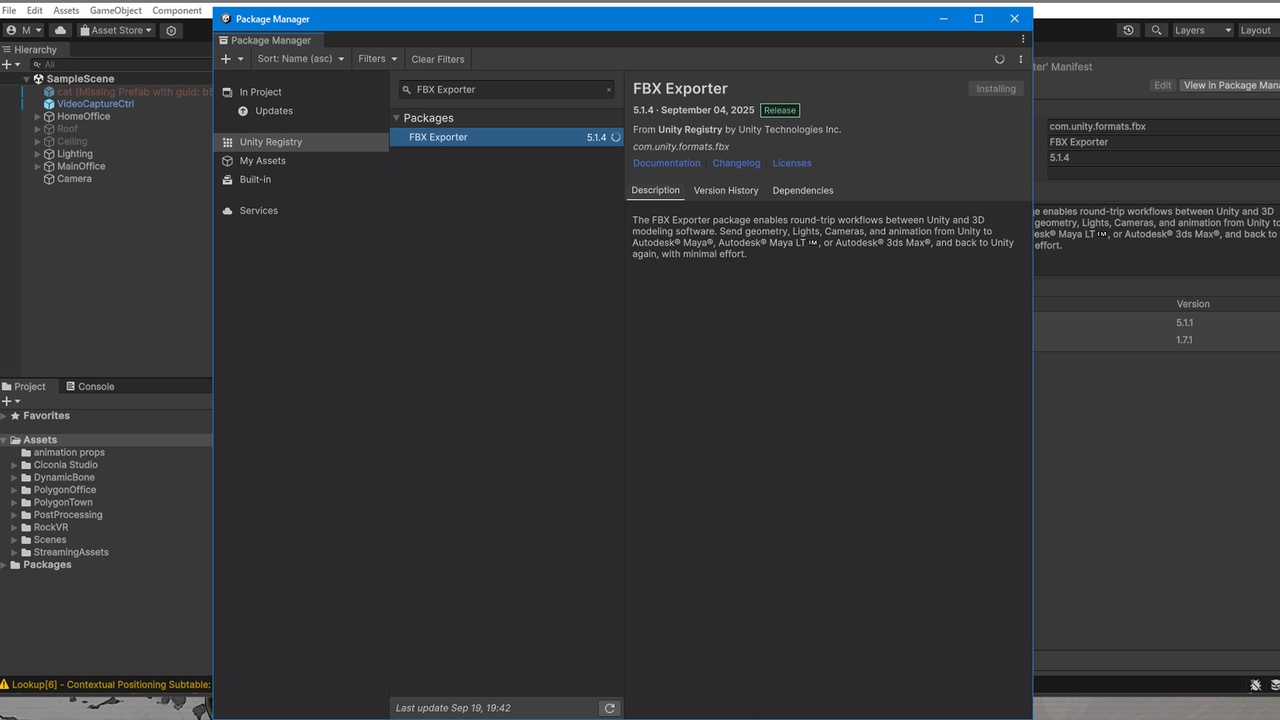Viewport: 1280px width, 720px height.
Task: Click the cloud services icon in the Unity toolbar
Action: pos(60,30)
